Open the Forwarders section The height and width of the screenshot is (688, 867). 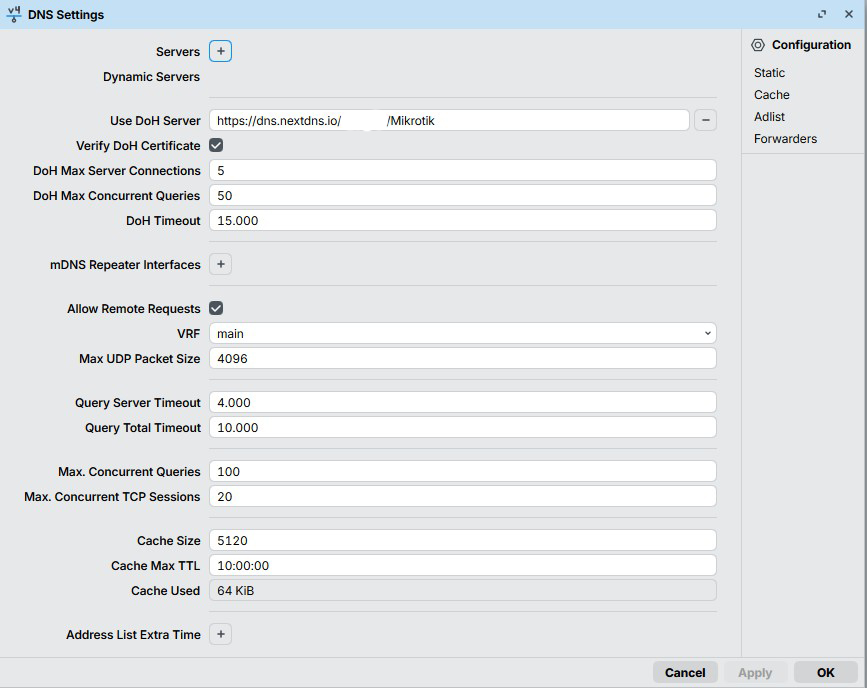785,139
